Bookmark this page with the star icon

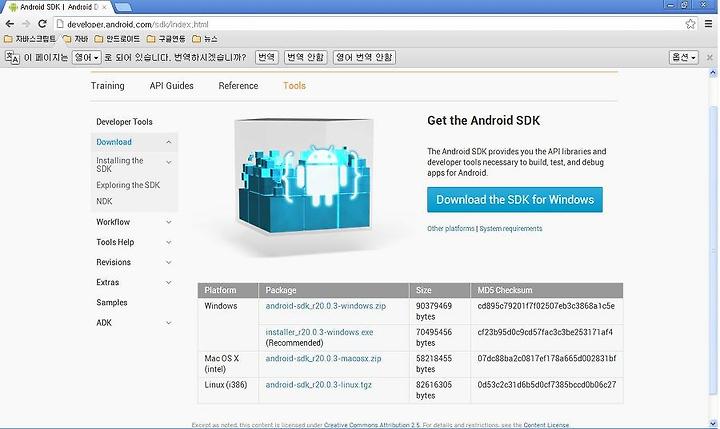[x=690, y=24]
